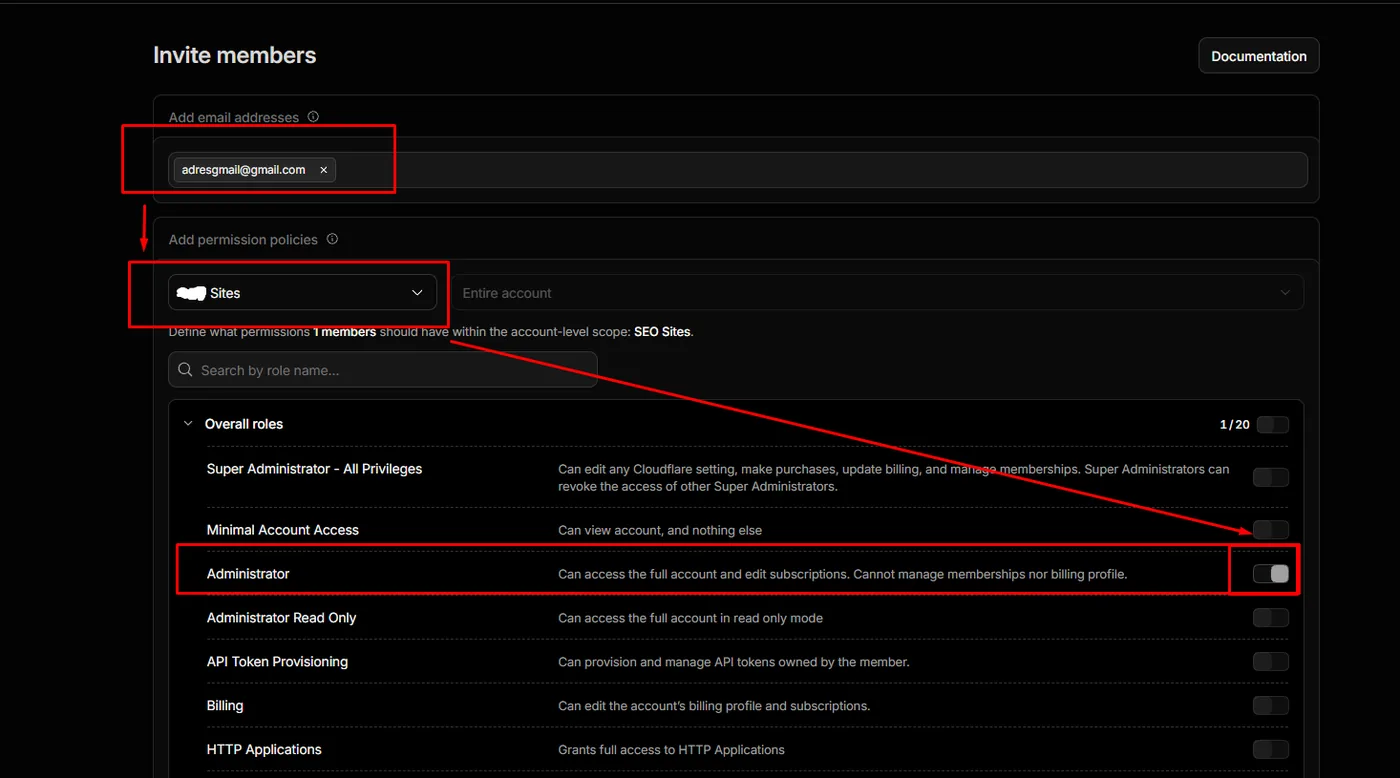The height and width of the screenshot is (778, 1400).
Task: Click the Invite members heading
Action: 234,56
